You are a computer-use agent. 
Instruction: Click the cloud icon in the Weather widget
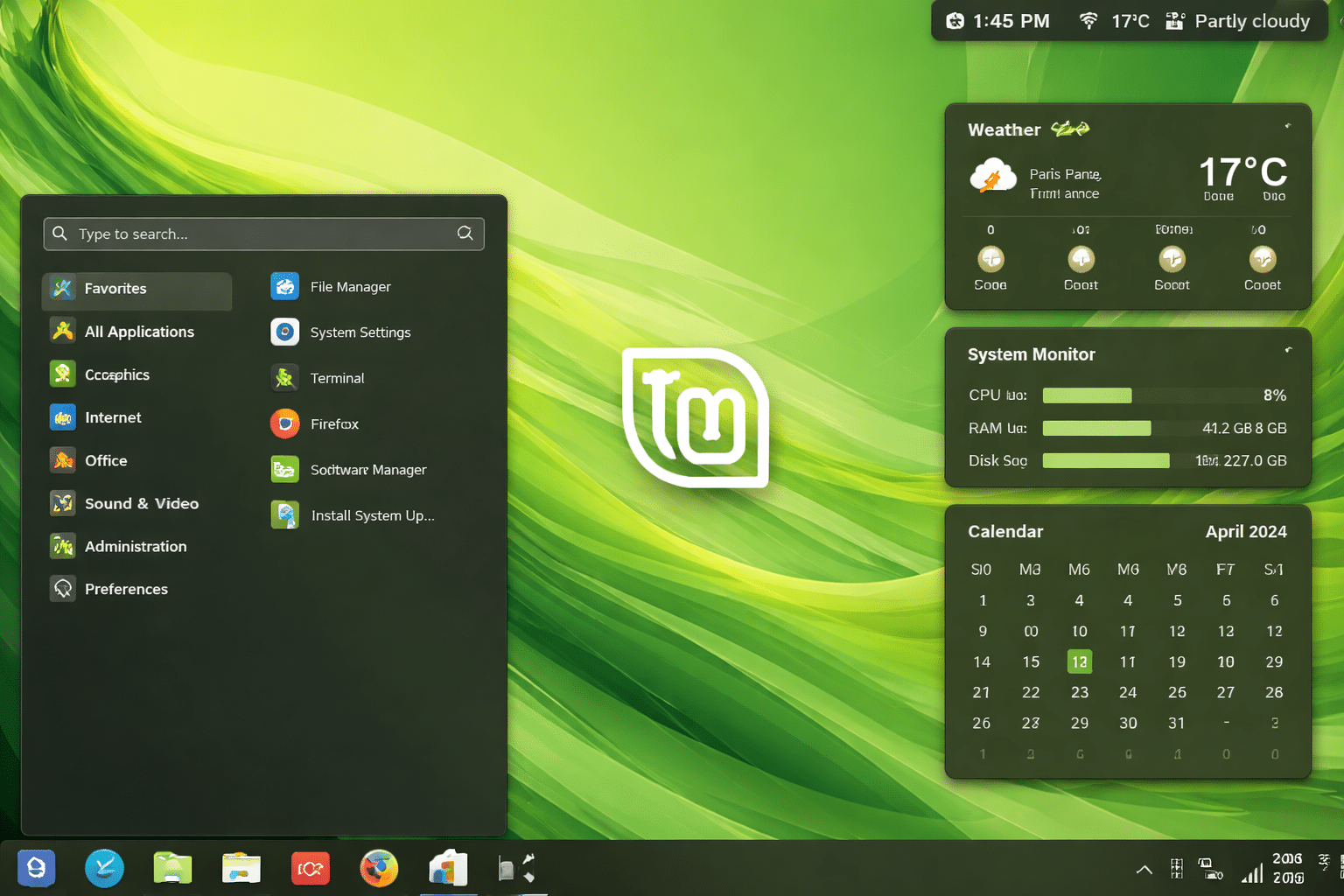coord(993,177)
